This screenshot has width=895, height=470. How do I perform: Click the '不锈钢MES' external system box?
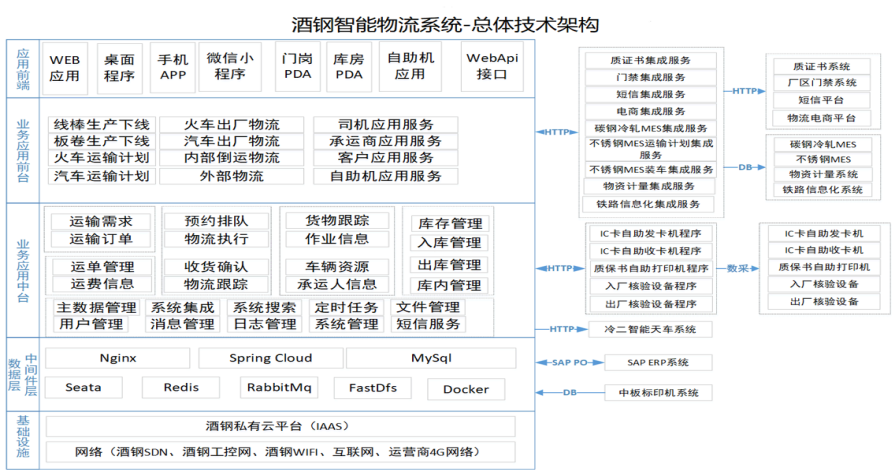click(x=823, y=159)
